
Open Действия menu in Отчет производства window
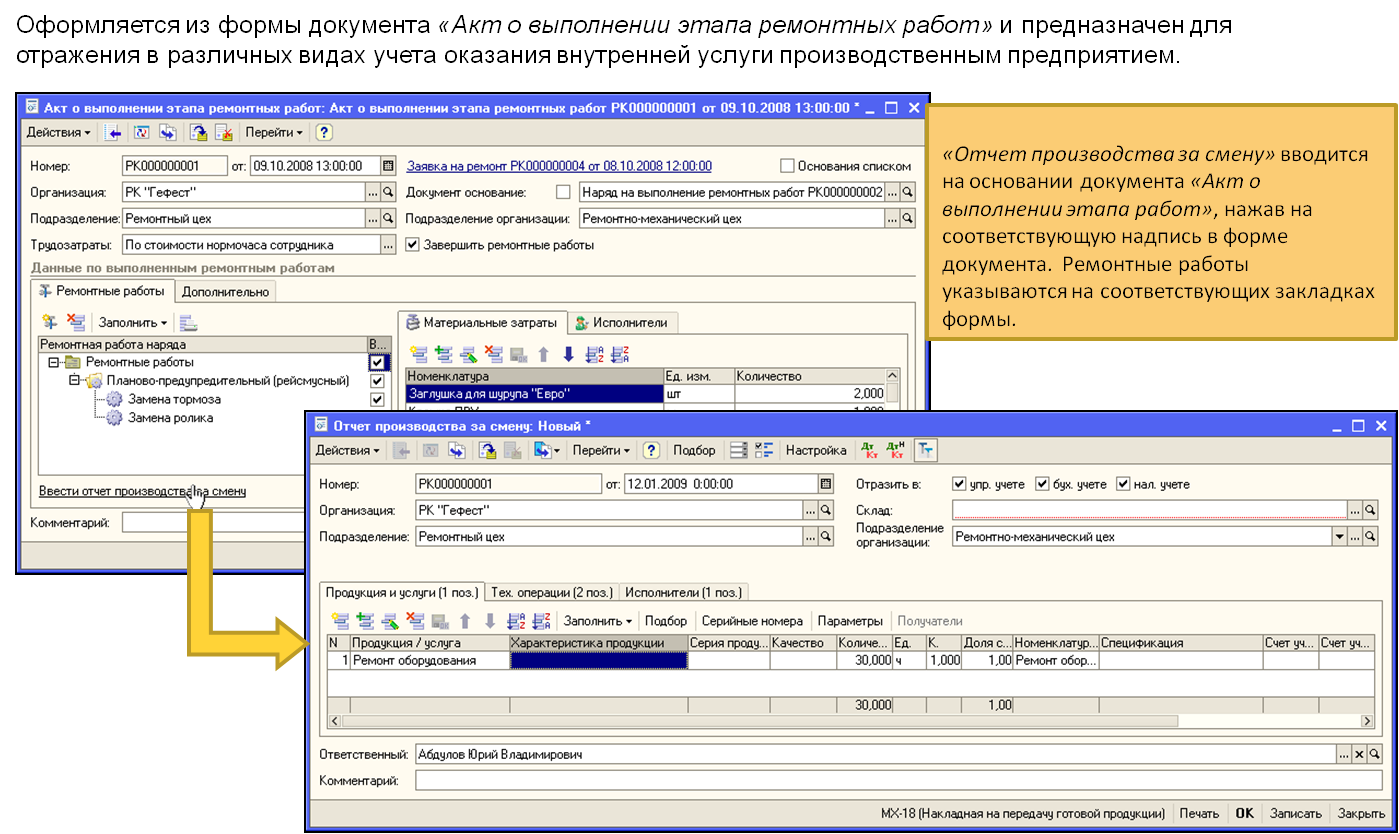pyautogui.click(x=348, y=451)
